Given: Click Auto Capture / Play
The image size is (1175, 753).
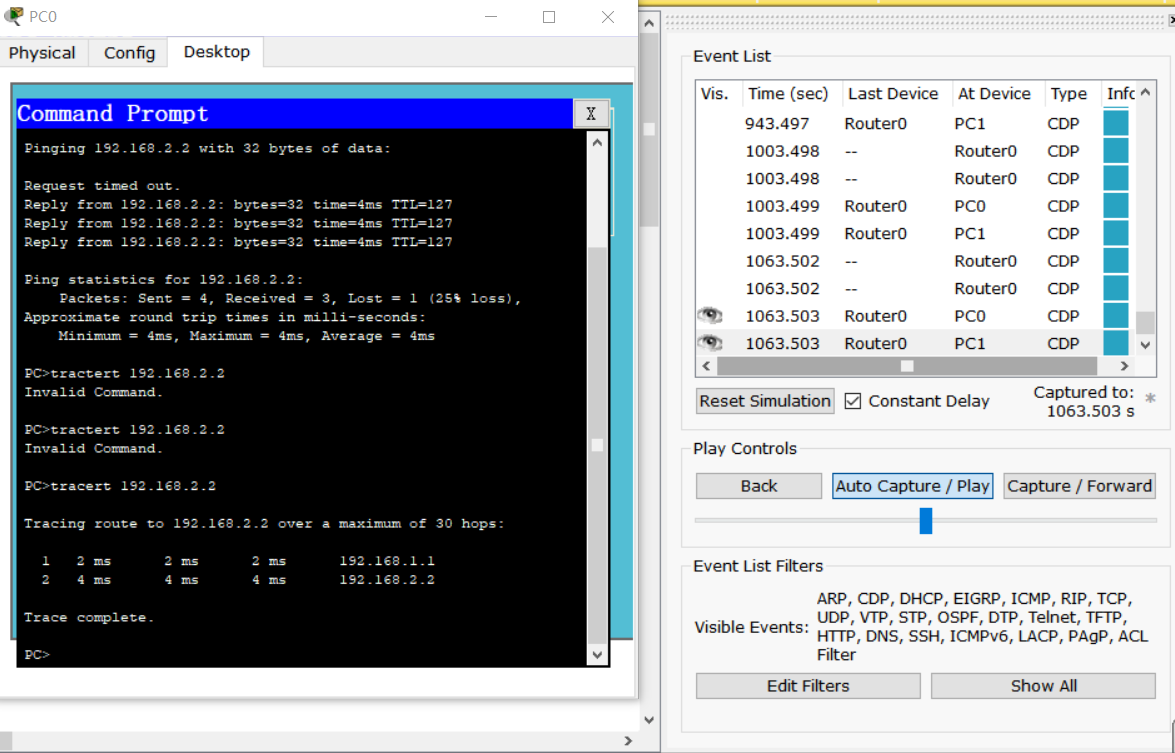Looking at the screenshot, I should coord(911,485).
